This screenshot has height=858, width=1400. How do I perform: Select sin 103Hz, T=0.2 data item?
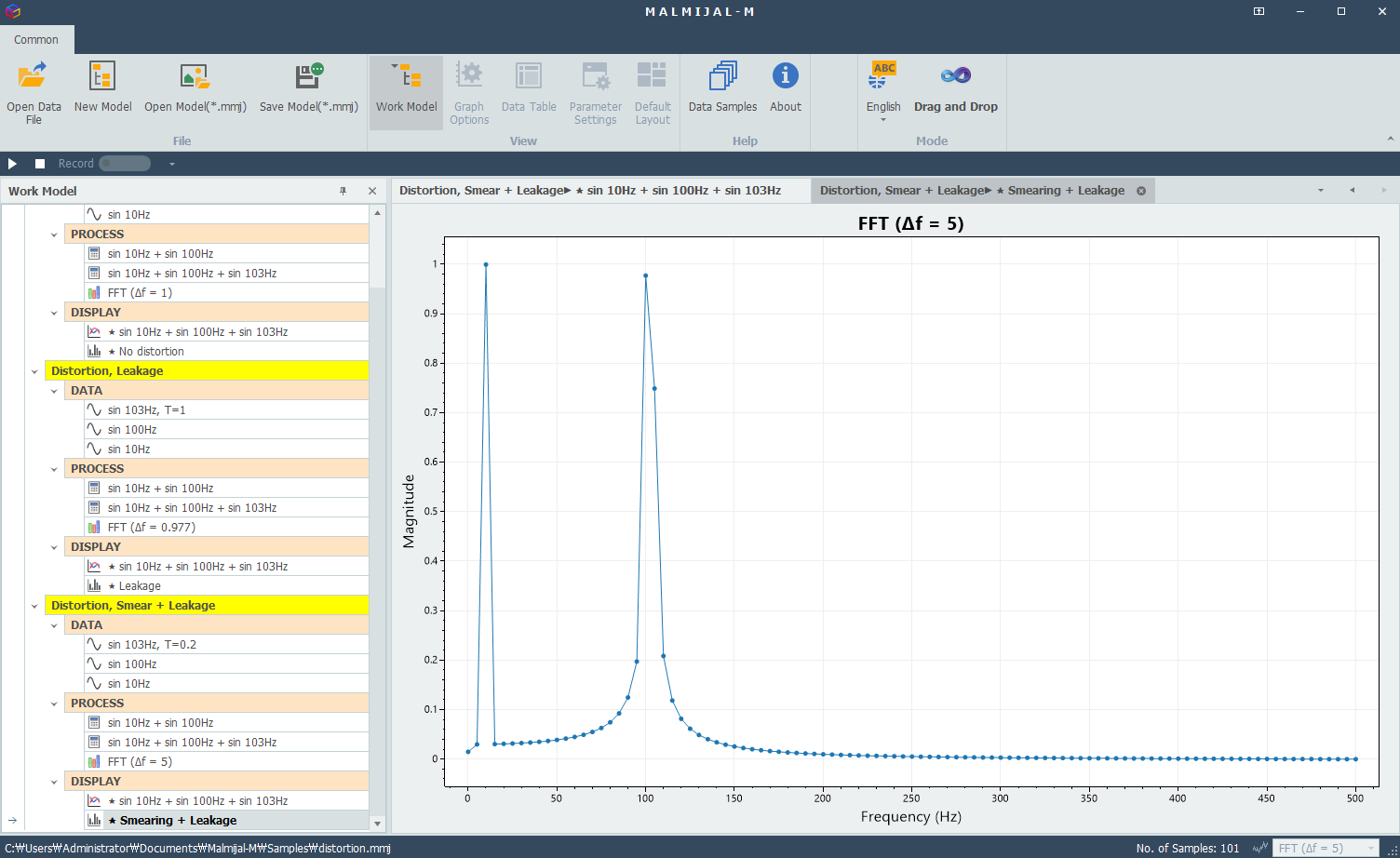click(x=226, y=644)
